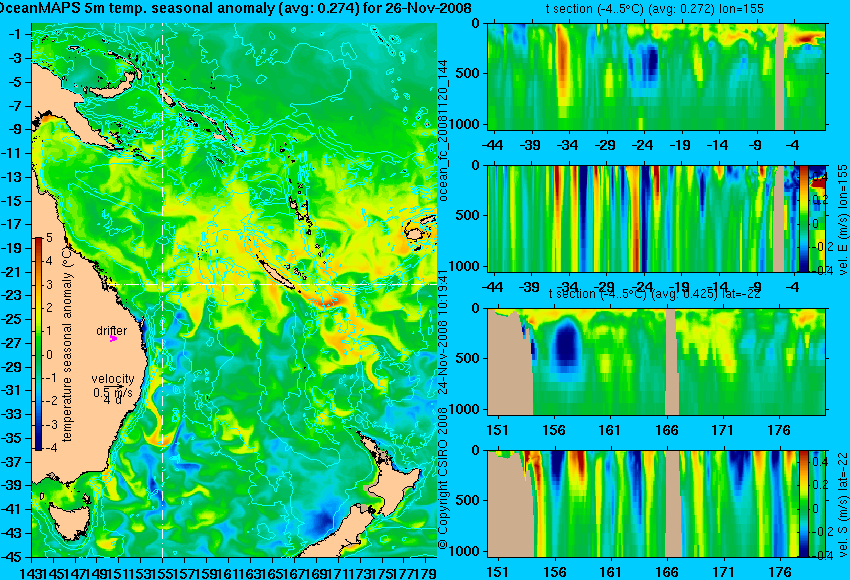Click tick "171" under the lat=-22 temperature section

[x=723, y=430]
